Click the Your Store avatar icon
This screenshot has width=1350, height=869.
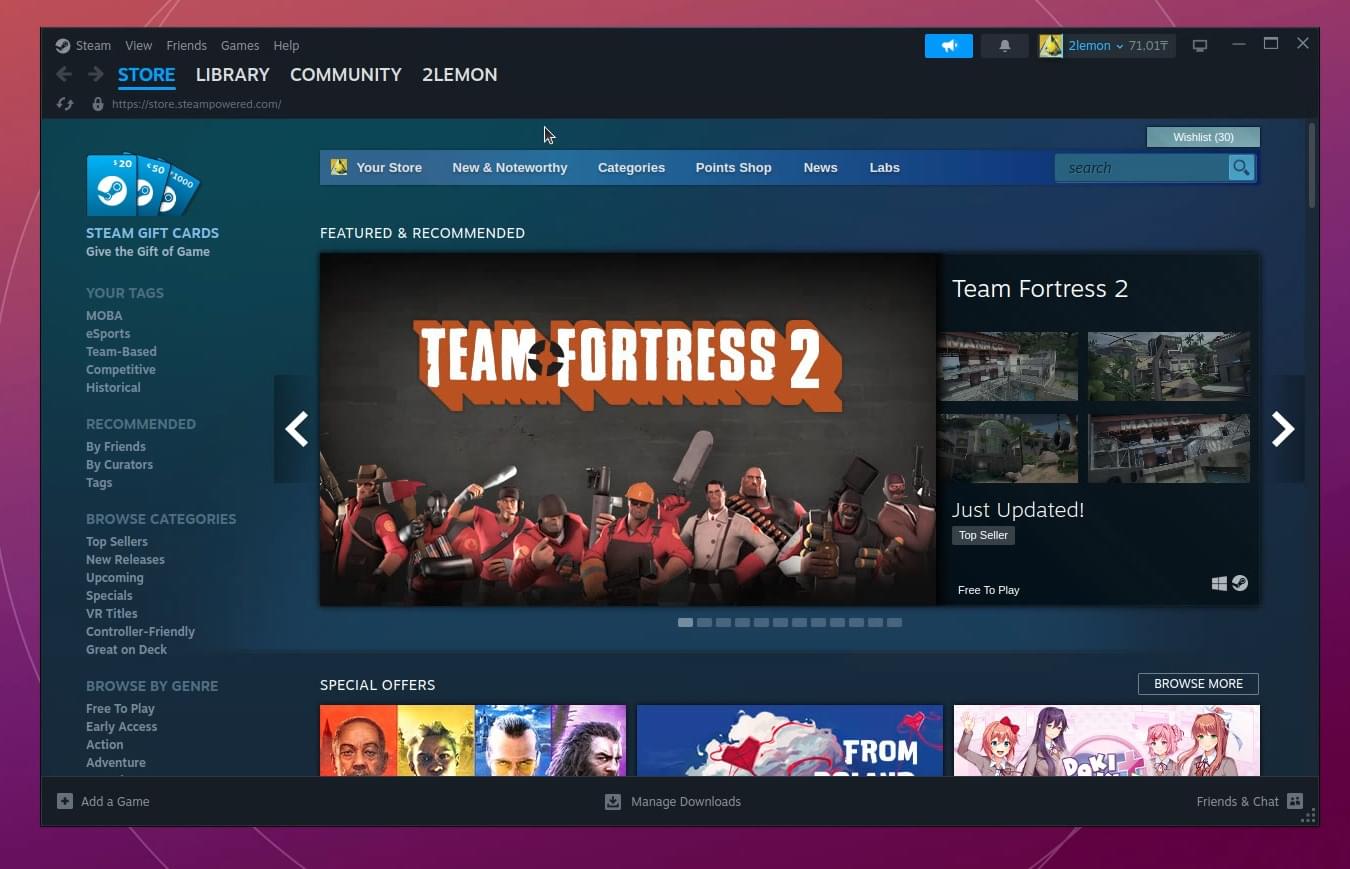tap(339, 167)
